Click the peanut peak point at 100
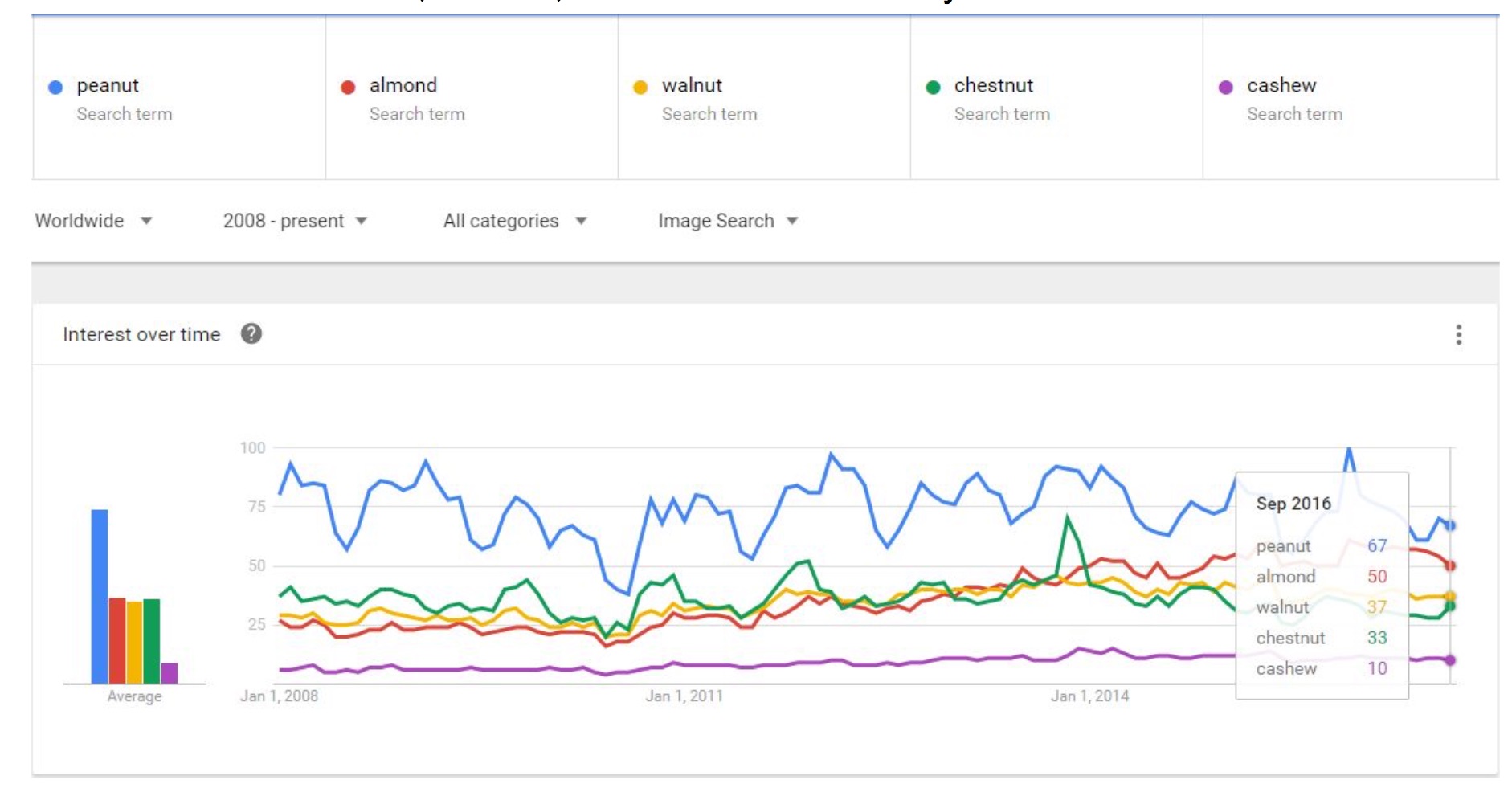This screenshot has height=792, width=1512. pyautogui.click(x=1349, y=449)
